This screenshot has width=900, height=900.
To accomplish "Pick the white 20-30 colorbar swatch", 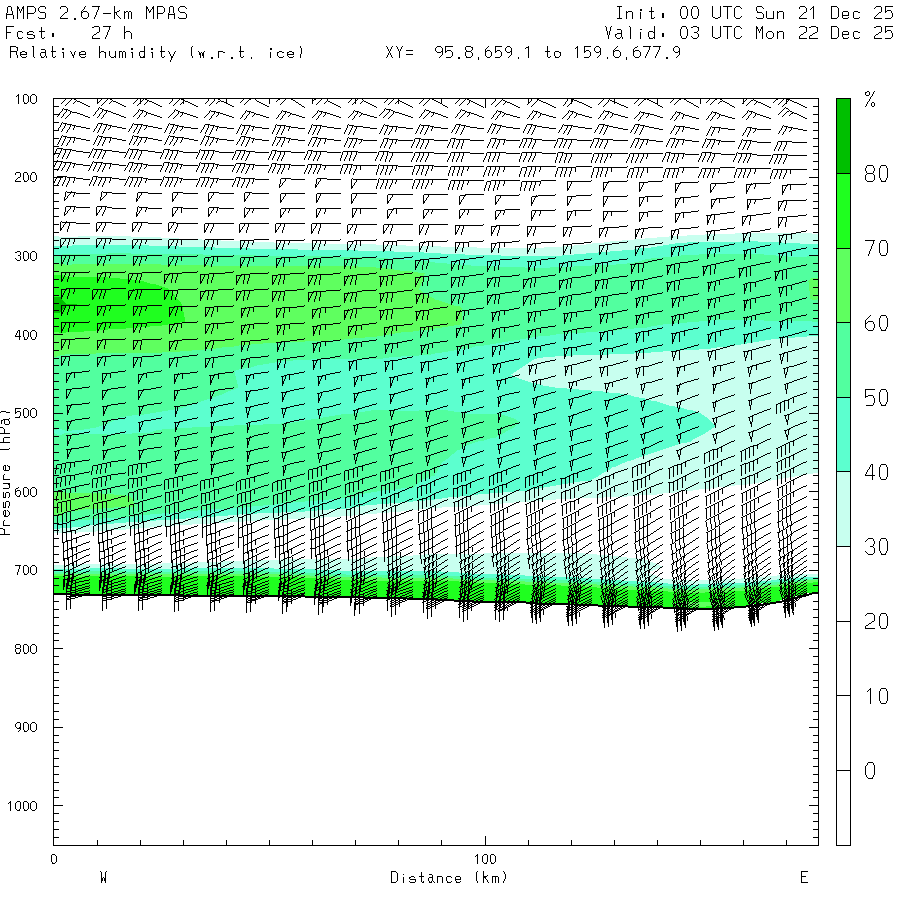I will coord(843,584).
